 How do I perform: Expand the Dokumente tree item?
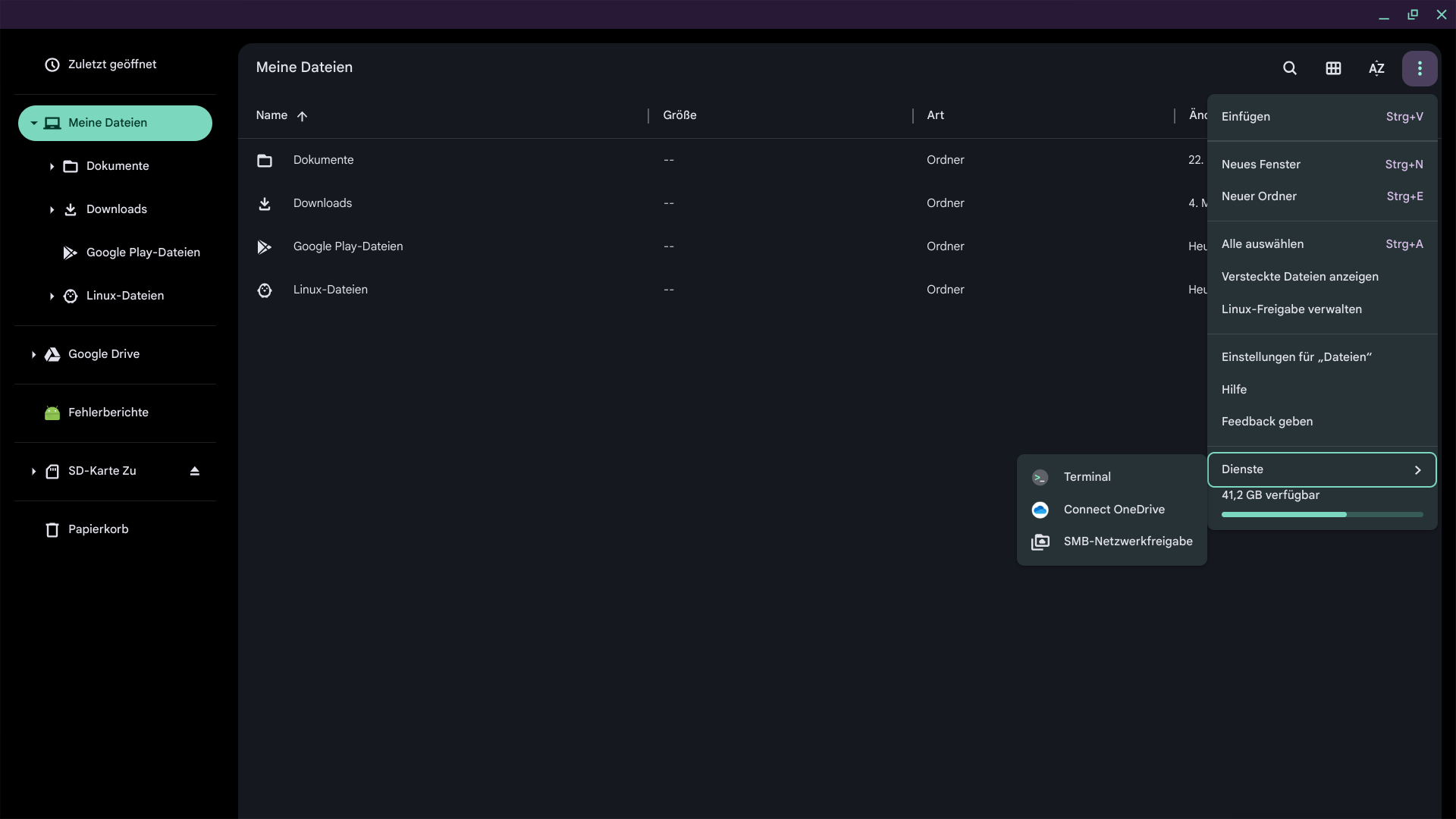52,167
